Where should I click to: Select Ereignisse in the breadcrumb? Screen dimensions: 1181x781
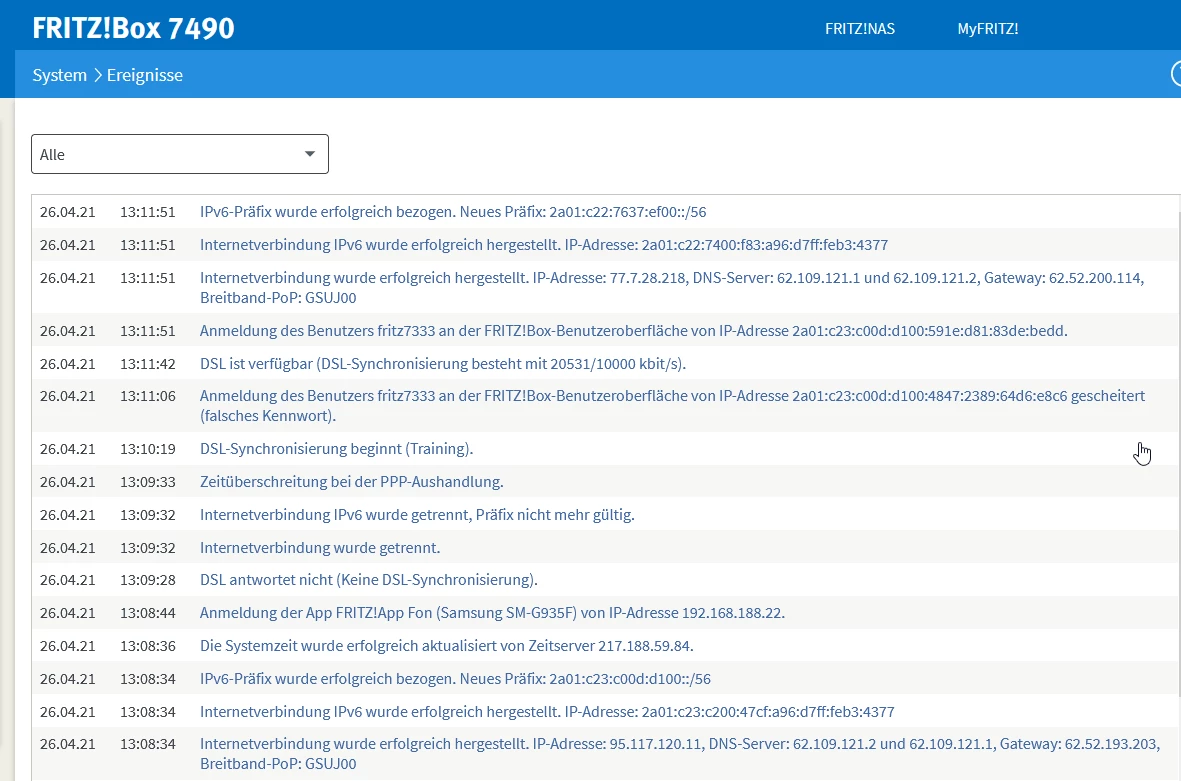(145, 75)
